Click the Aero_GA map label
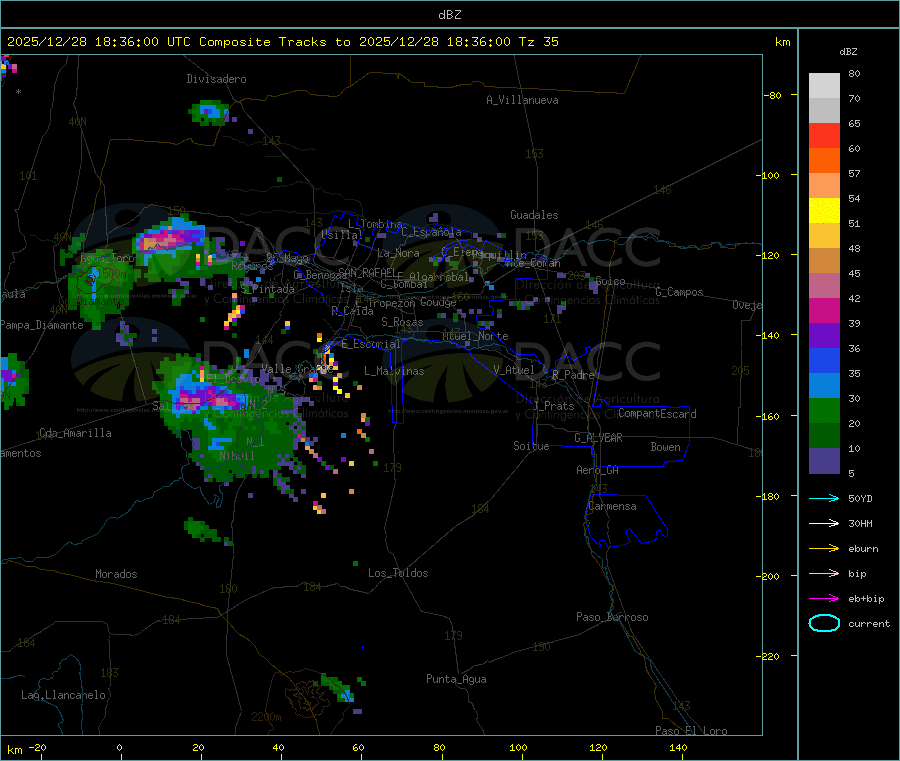Image resolution: width=900 pixels, height=761 pixels. click(598, 470)
